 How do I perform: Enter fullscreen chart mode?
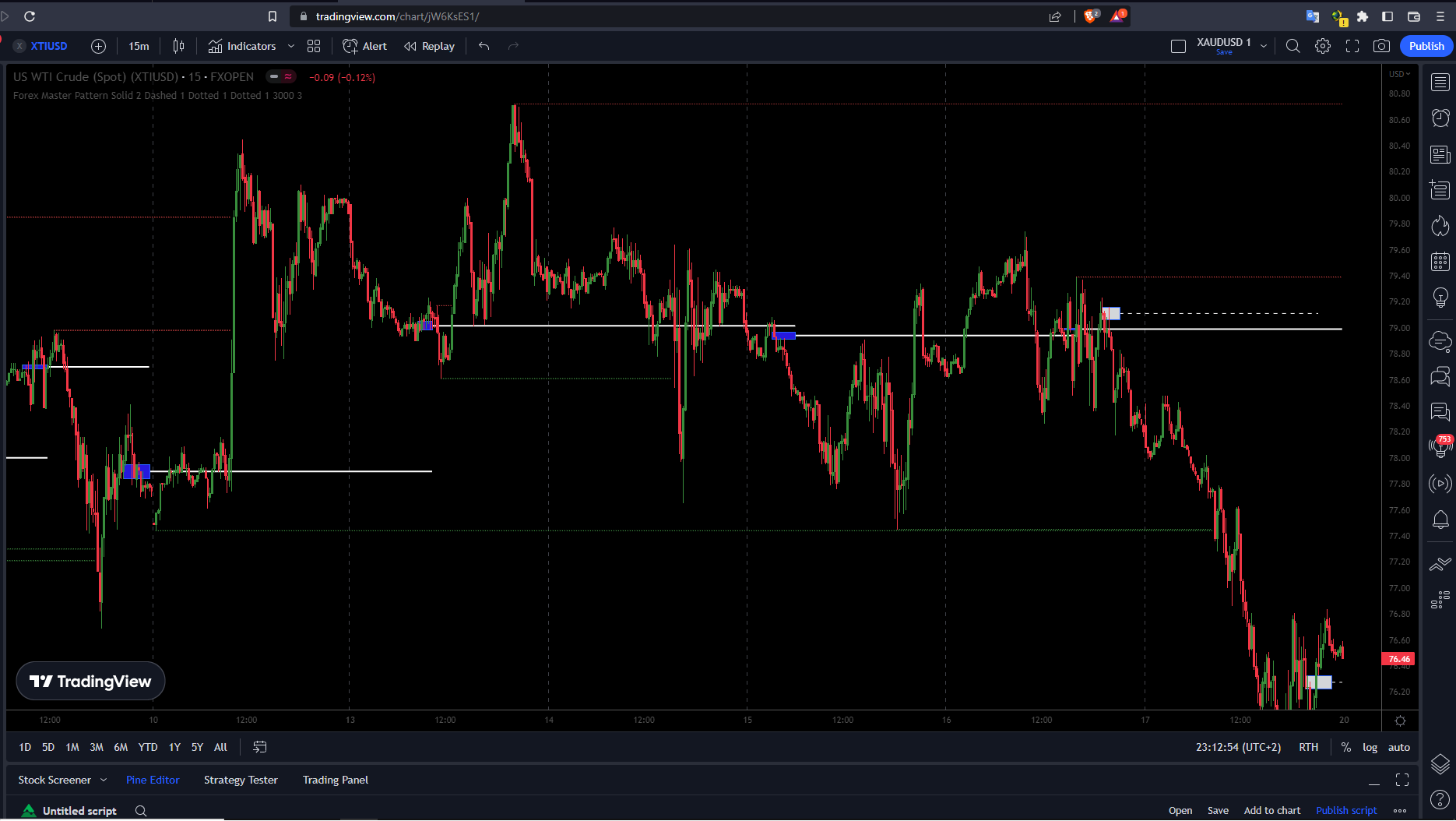coord(1352,46)
